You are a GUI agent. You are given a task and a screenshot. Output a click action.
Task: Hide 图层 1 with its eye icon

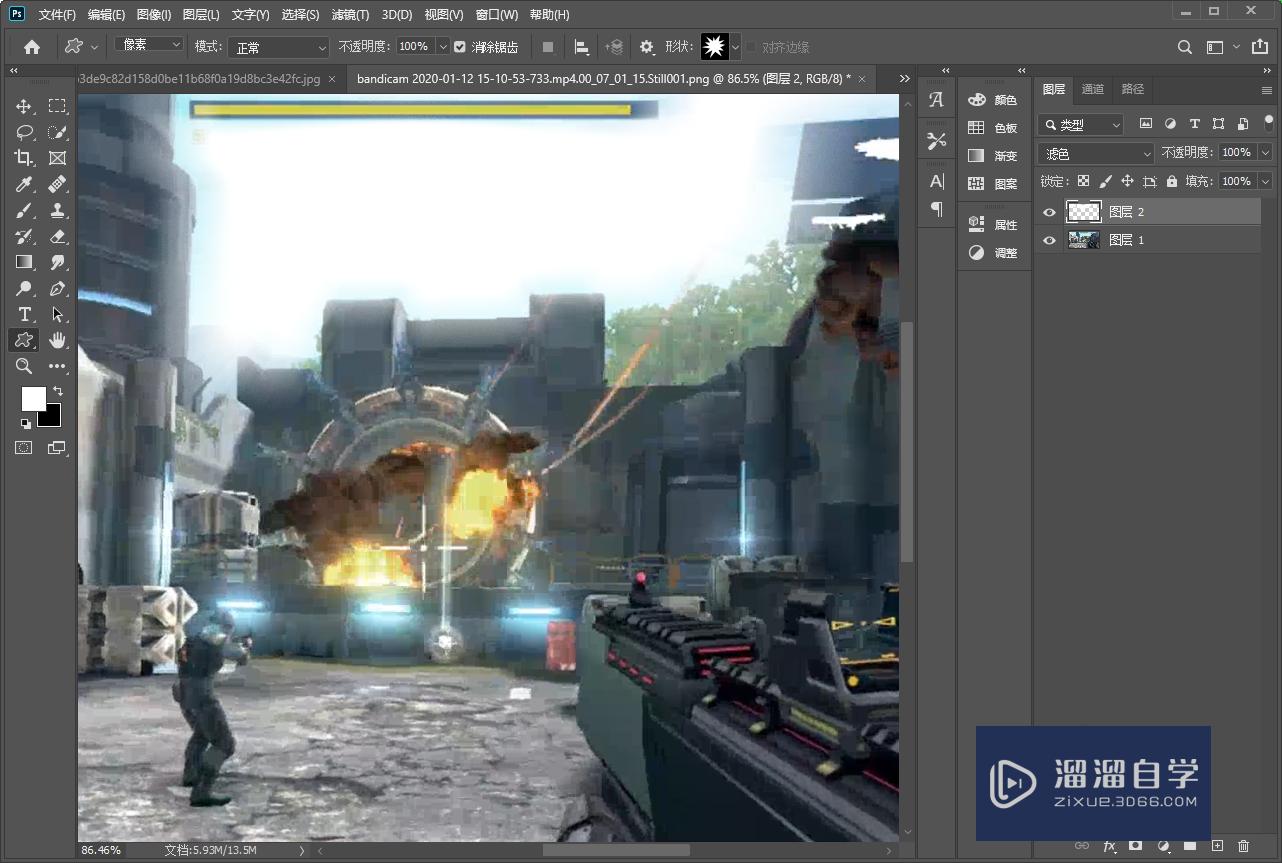(x=1049, y=240)
